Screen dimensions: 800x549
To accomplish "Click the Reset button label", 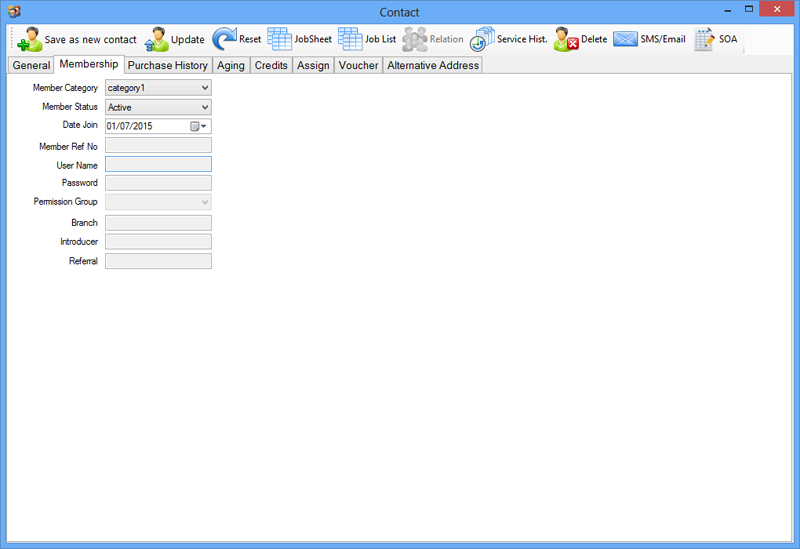I will 250,39.
